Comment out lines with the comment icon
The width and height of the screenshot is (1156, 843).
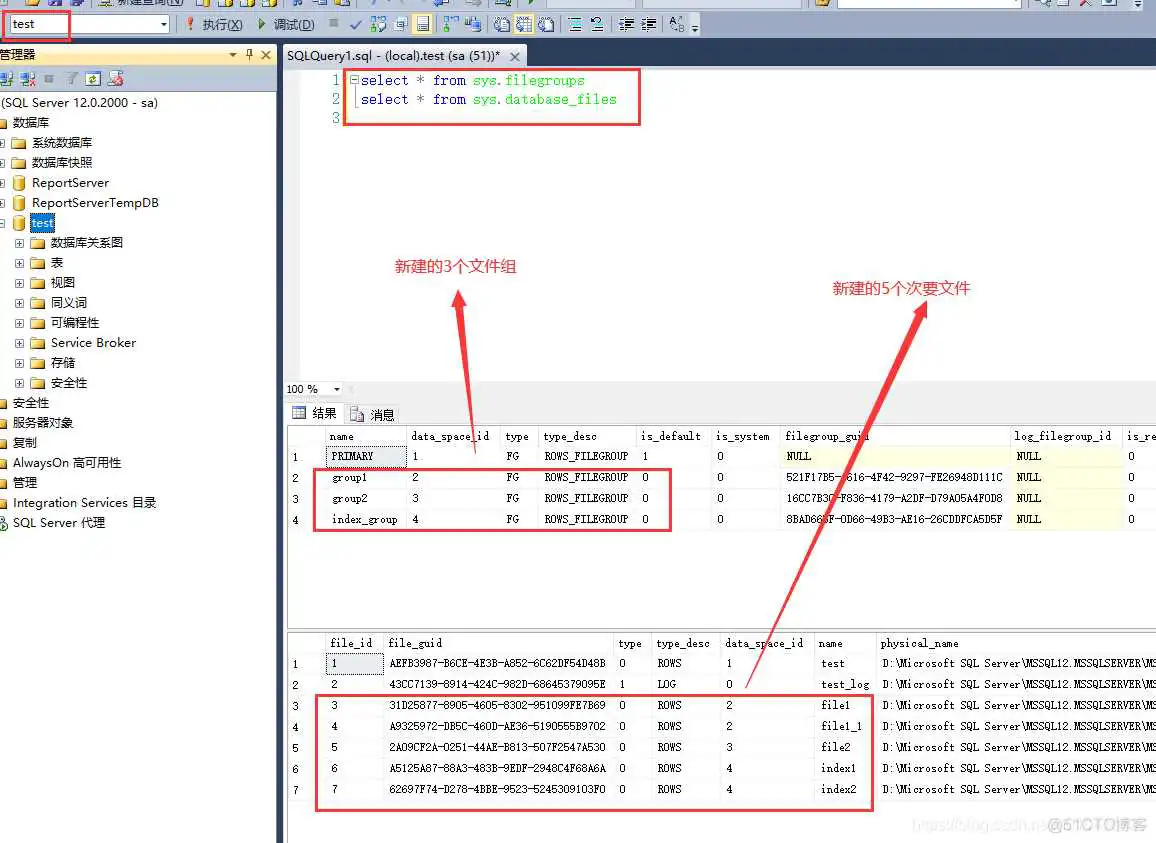click(x=573, y=23)
